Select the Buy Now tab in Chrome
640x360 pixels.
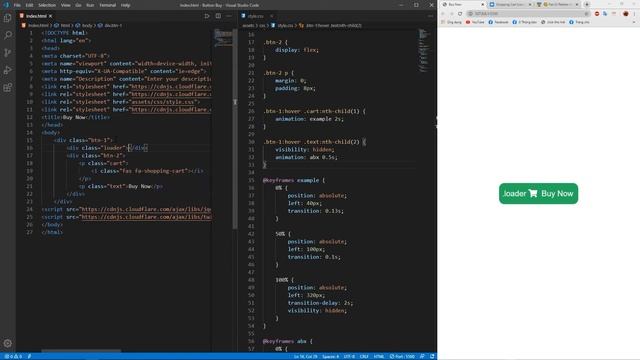(463, 4)
